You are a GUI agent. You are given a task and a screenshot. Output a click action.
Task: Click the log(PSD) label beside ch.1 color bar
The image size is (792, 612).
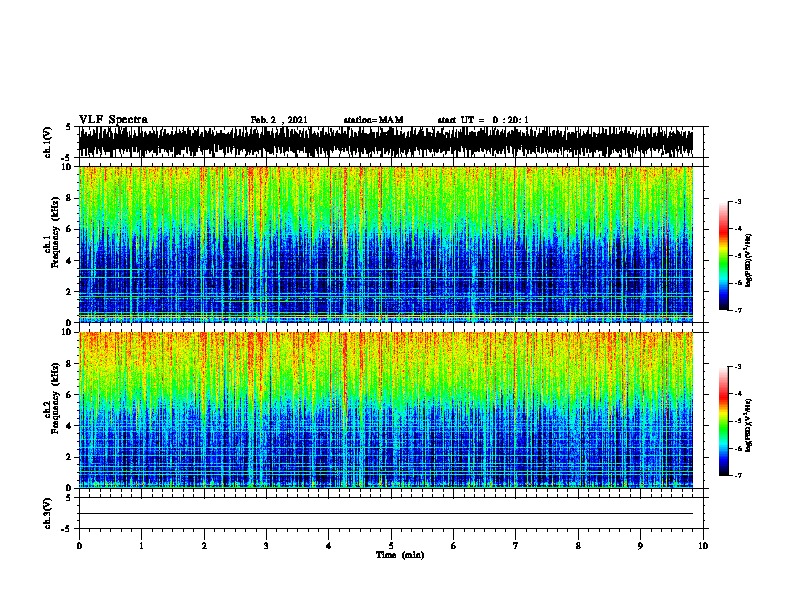(x=749, y=261)
